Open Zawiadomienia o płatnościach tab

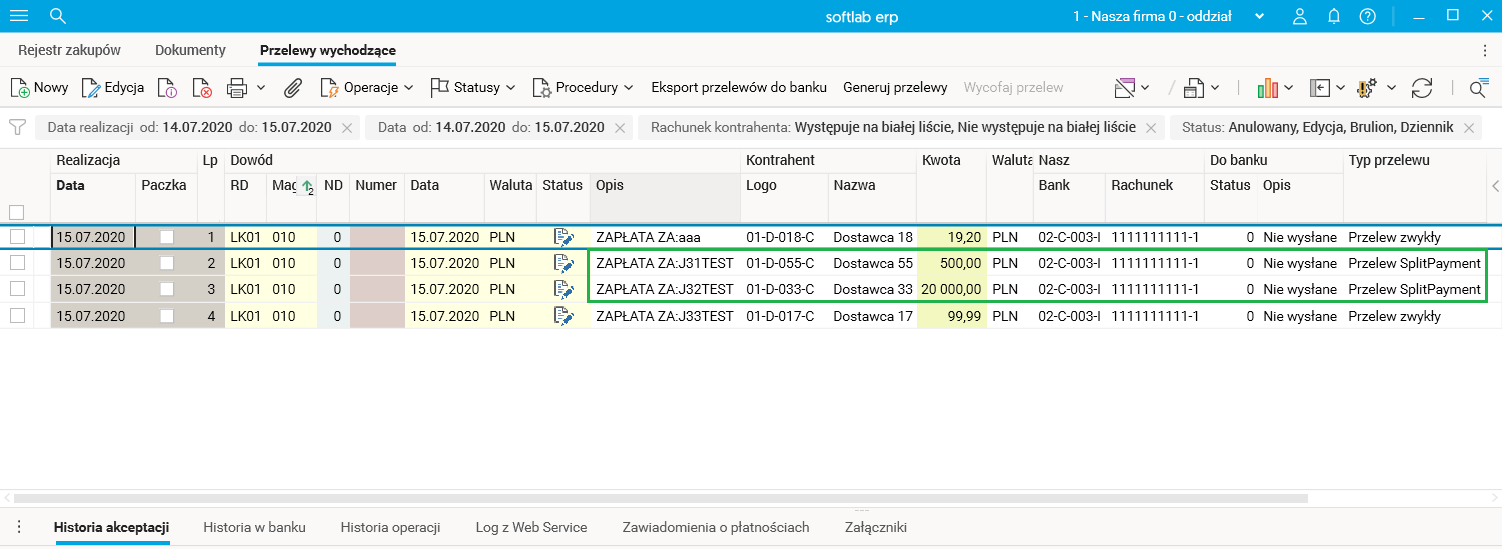click(x=716, y=527)
